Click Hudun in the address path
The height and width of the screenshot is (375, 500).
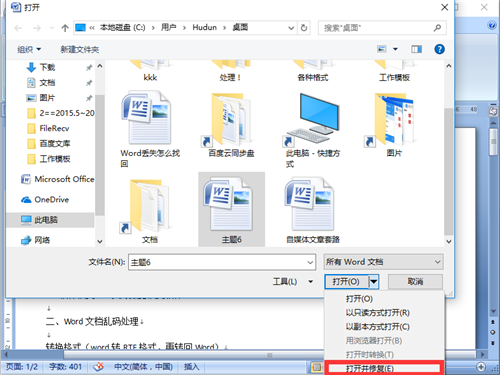pyautogui.click(x=204, y=28)
